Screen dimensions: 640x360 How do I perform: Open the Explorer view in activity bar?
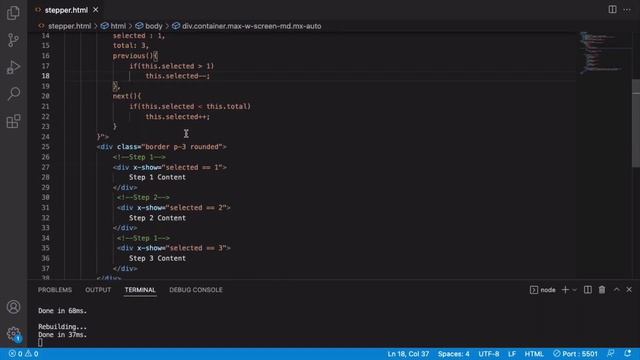pos(13,13)
